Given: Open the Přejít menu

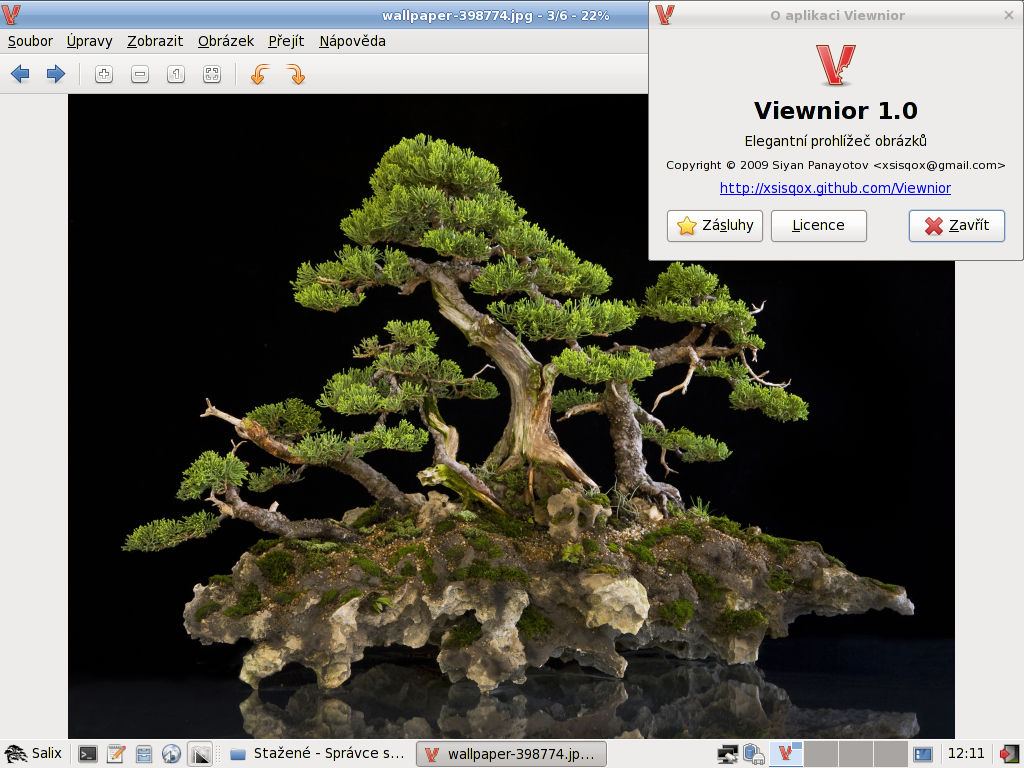Looking at the screenshot, I should click(x=286, y=41).
